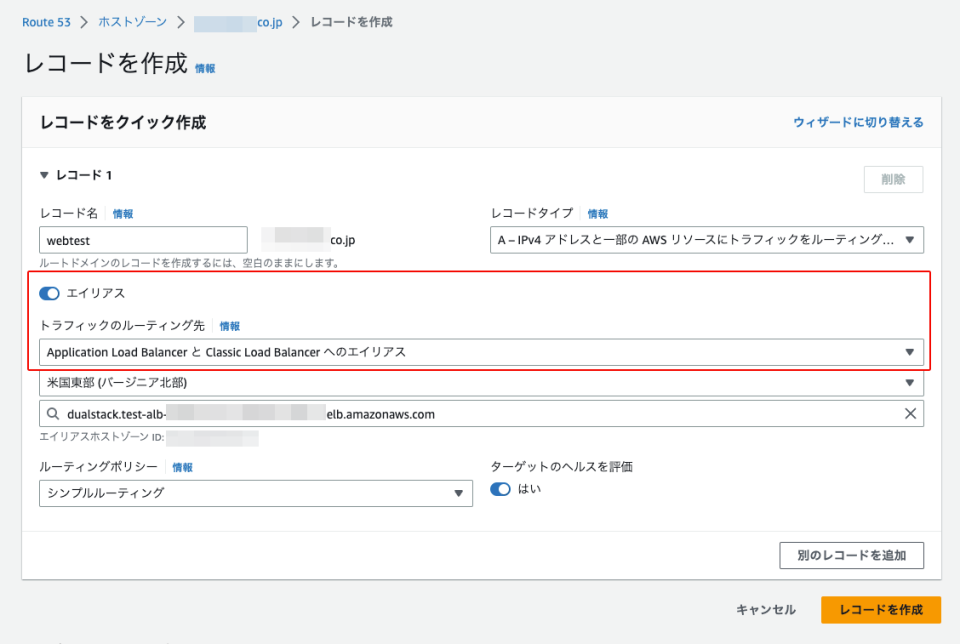Click 別のレコードを追加 button
The height and width of the screenshot is (644, 960).
(x=851, y=555)
